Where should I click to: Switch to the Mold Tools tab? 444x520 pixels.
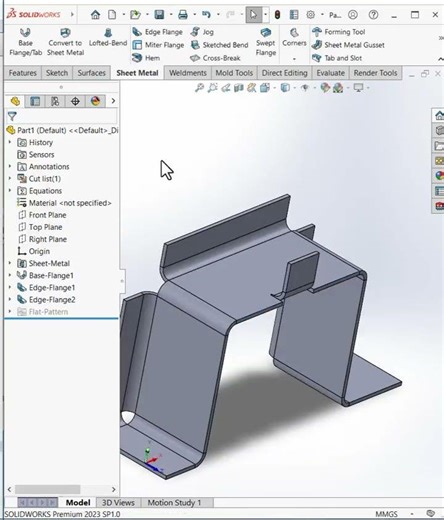(234, 73)
